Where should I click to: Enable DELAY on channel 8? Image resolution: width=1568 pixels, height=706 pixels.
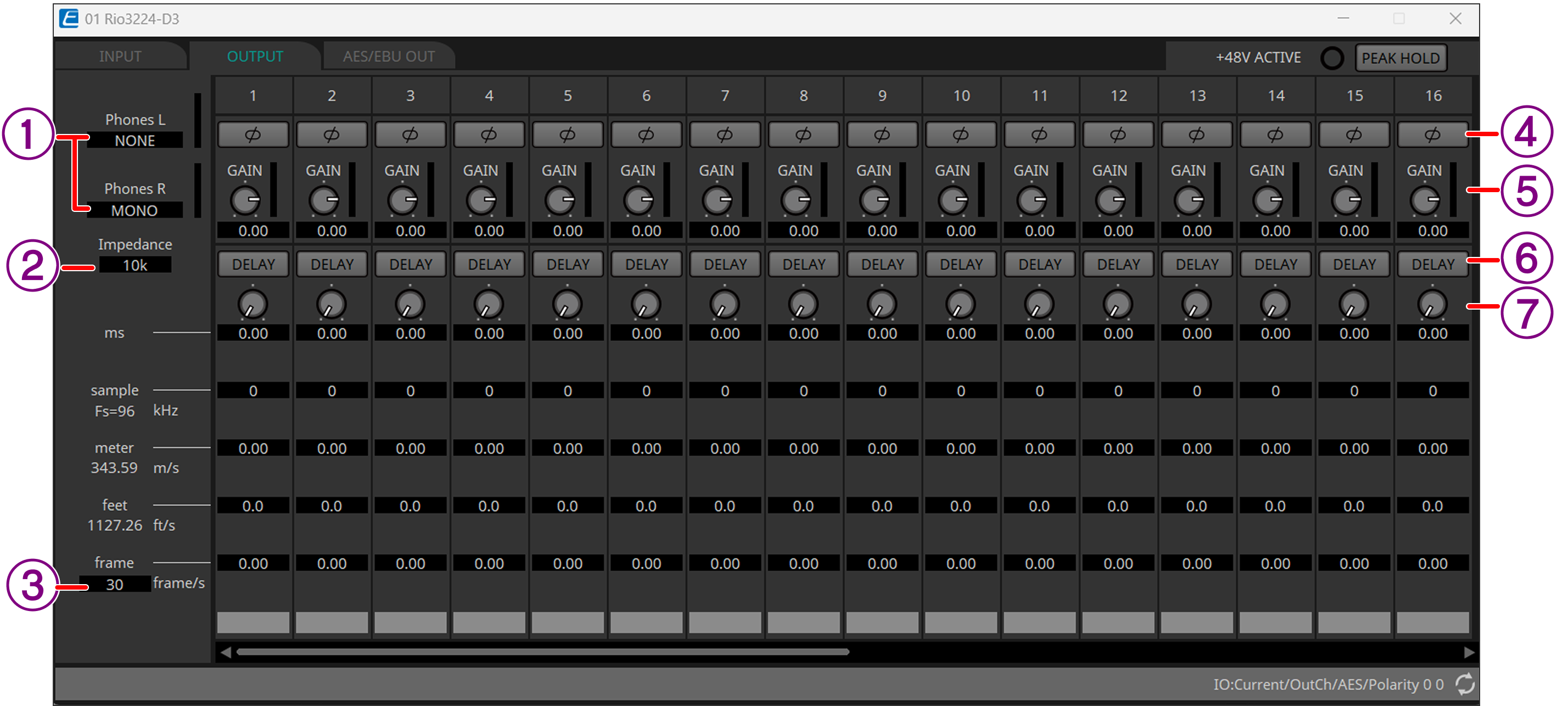pyautogui.click(x=803, y=264)
